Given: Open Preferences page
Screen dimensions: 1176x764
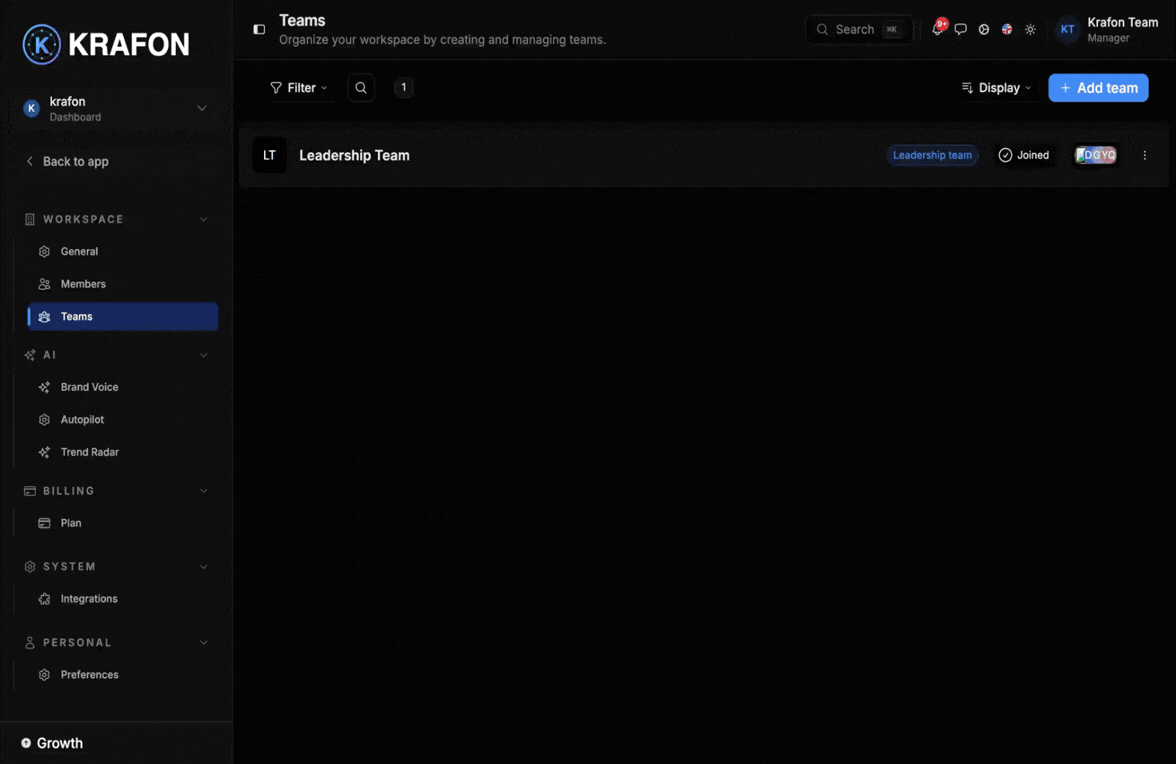Looking at the screenshot, I should (123, 675).
